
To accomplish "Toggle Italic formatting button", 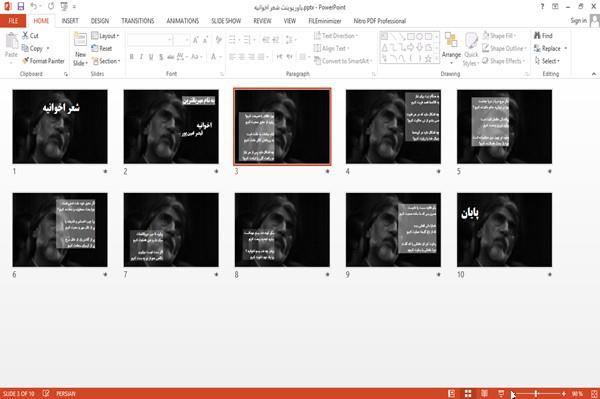I will click(141, 57).
